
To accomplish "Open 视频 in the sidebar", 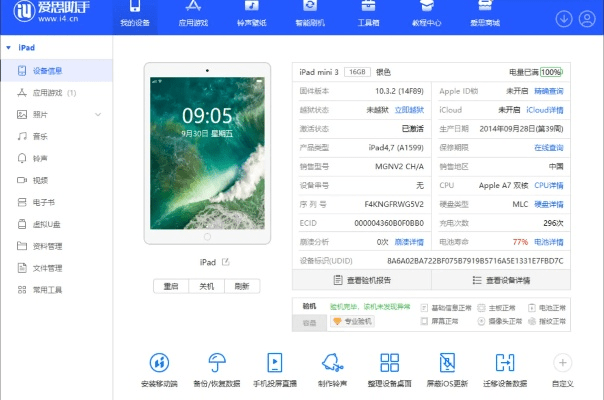I will (x=57, y=180).
